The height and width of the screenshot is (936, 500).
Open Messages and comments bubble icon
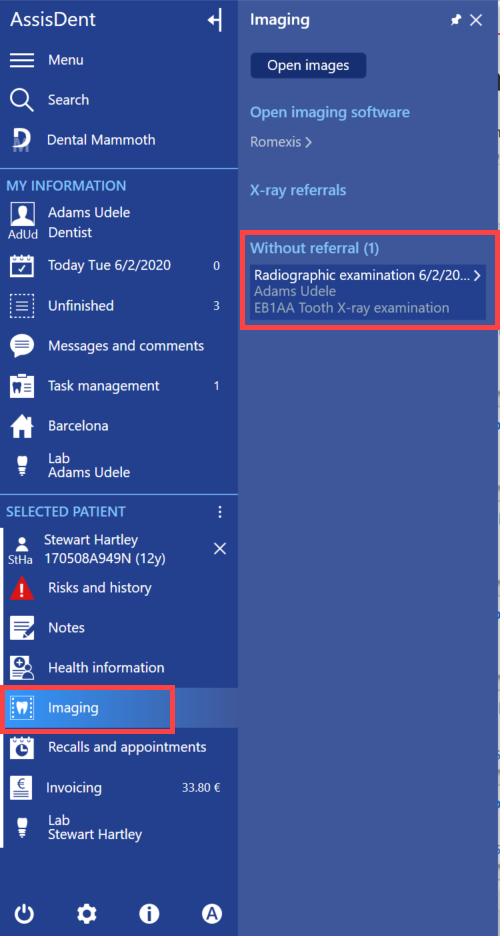pos(22,346)
